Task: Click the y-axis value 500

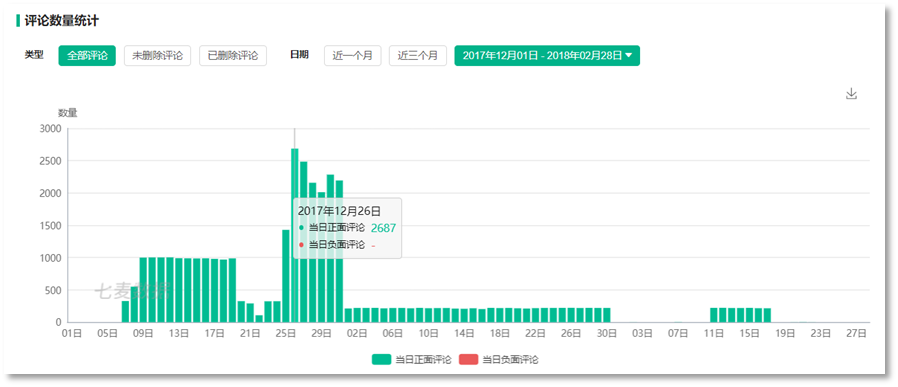Action: click(x=53, y=290)
